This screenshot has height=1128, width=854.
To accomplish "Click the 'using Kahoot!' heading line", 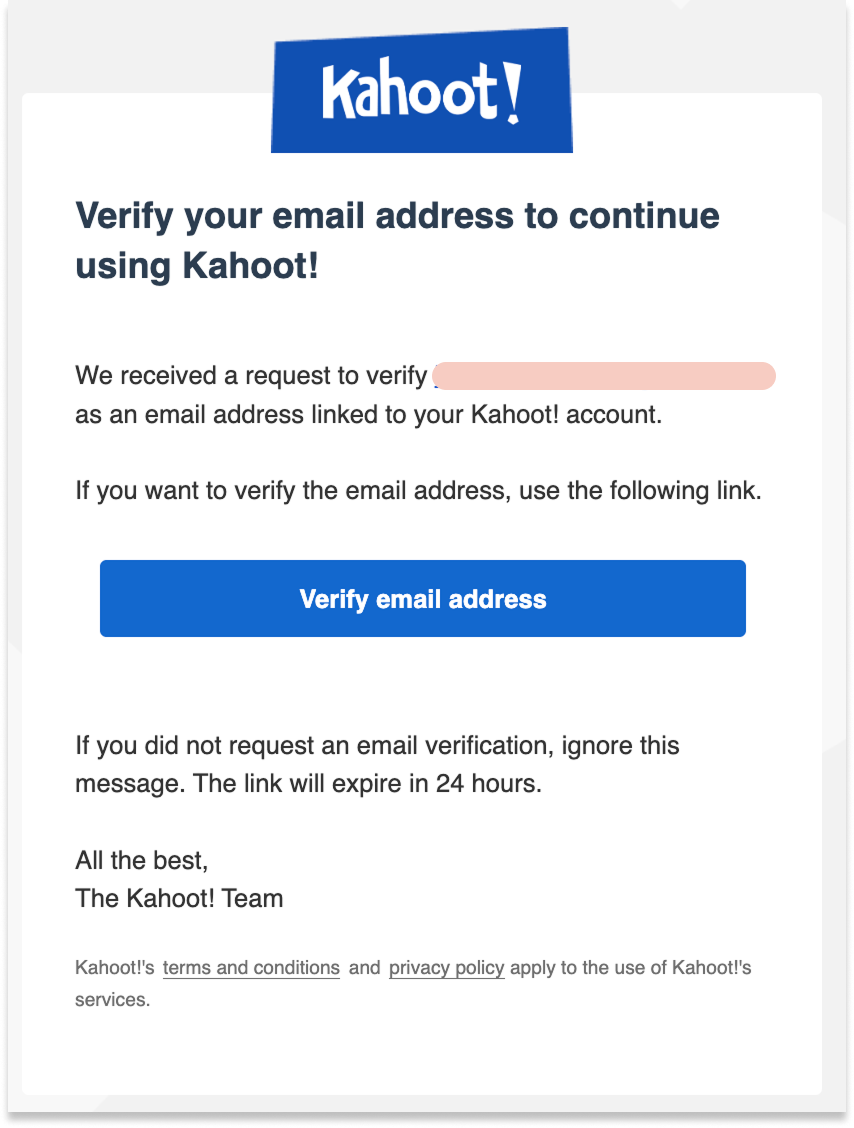I will pyautogui.click(x=196, y=265).
